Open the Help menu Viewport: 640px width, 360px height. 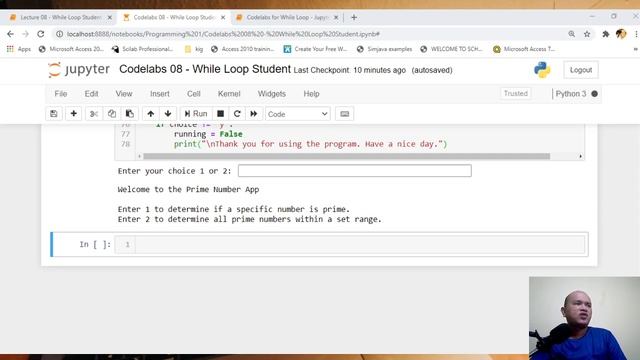click(x=311, y=94)
